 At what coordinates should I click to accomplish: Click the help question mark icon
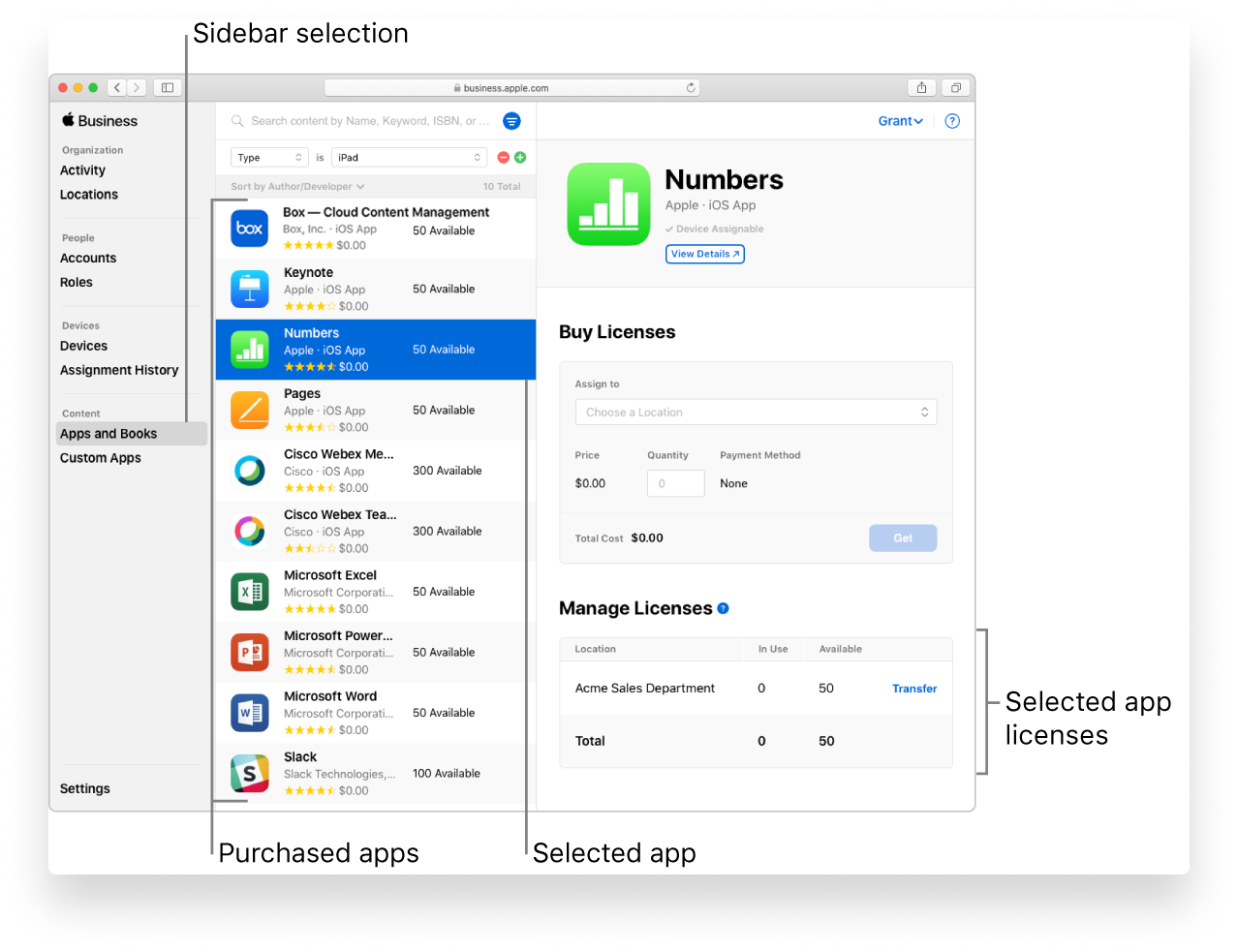pos(952,121)
